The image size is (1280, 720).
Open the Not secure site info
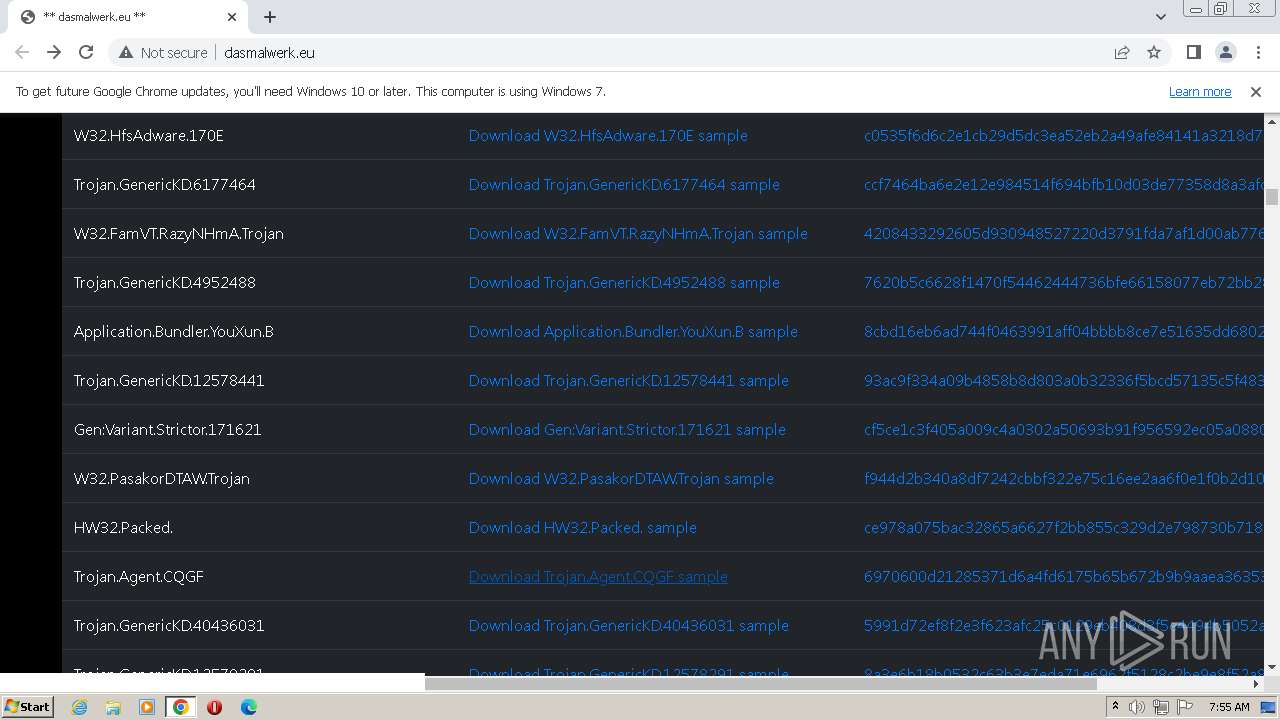tap(163, 52)
